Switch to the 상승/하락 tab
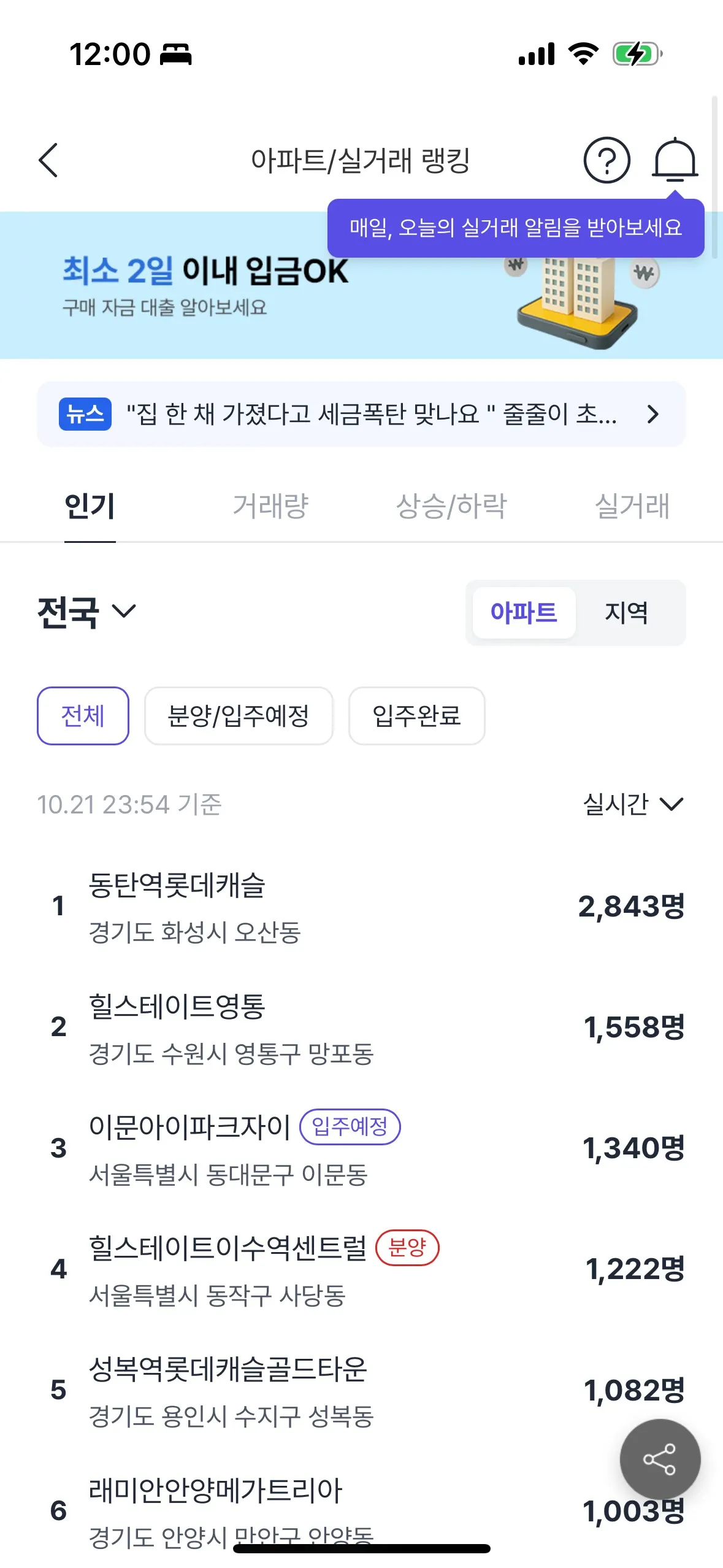Viewport: 723px width, 1568px height. pos(451,506)
